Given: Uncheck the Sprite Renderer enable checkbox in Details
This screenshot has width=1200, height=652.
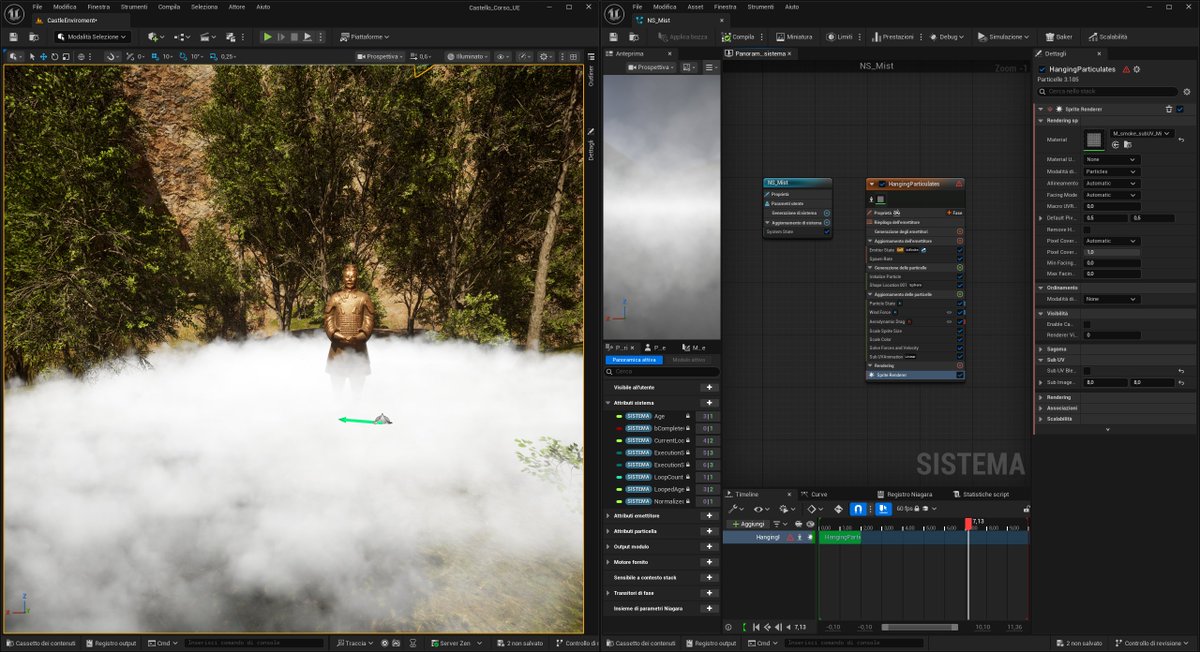Looking at the screenshot, I should point(1180,108).
